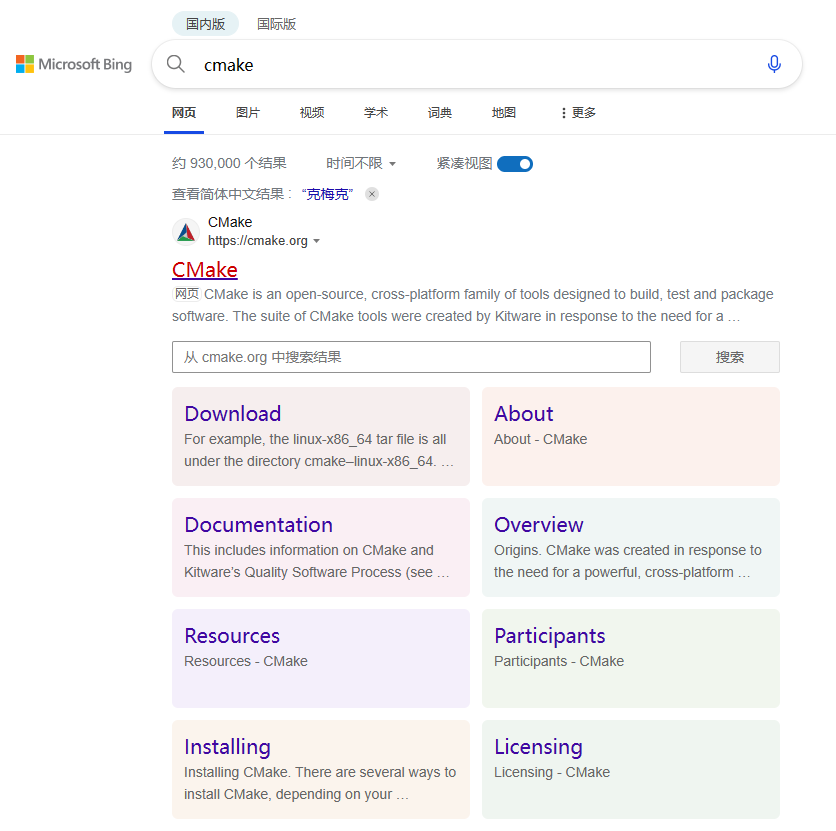Image resolution: width=836 pixels, height=831 pixels.
Task: Activate voice search with the microphone icon
Action: click(774, 64)
